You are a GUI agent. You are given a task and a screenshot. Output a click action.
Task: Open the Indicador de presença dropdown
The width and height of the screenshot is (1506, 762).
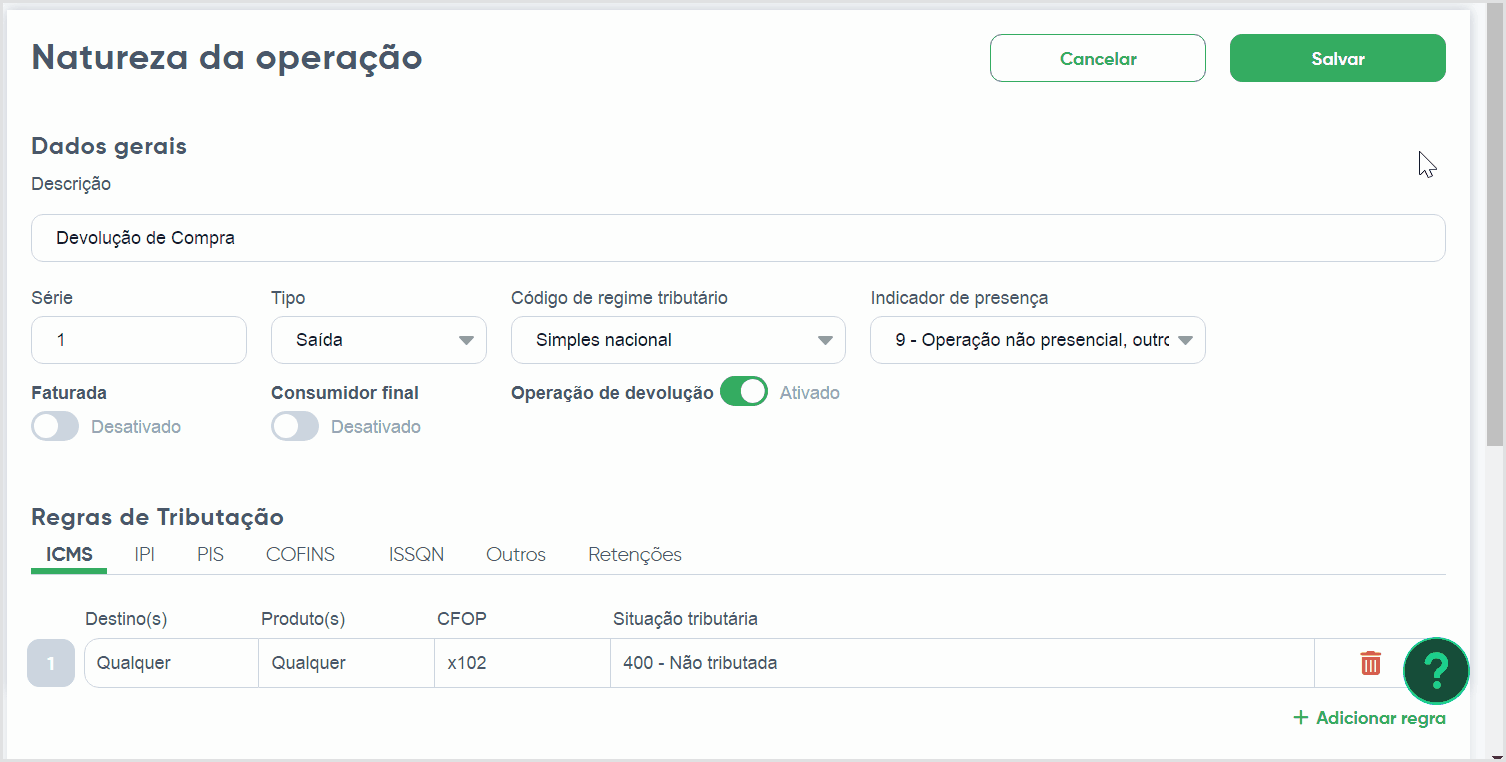pyautogui.click(x=1038, y=340)
